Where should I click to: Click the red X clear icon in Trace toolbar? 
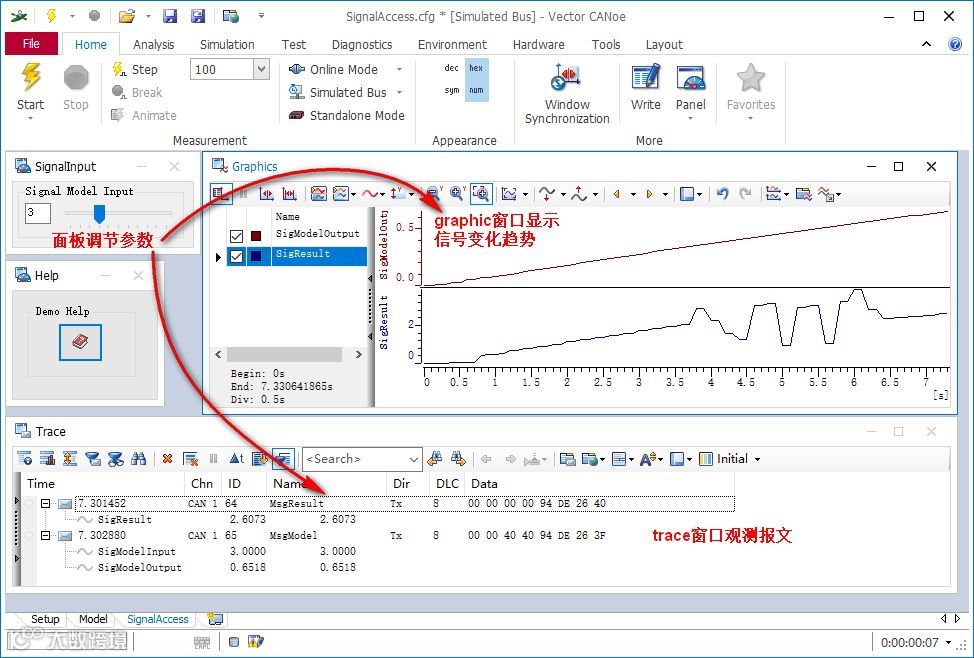click(167, 459)
